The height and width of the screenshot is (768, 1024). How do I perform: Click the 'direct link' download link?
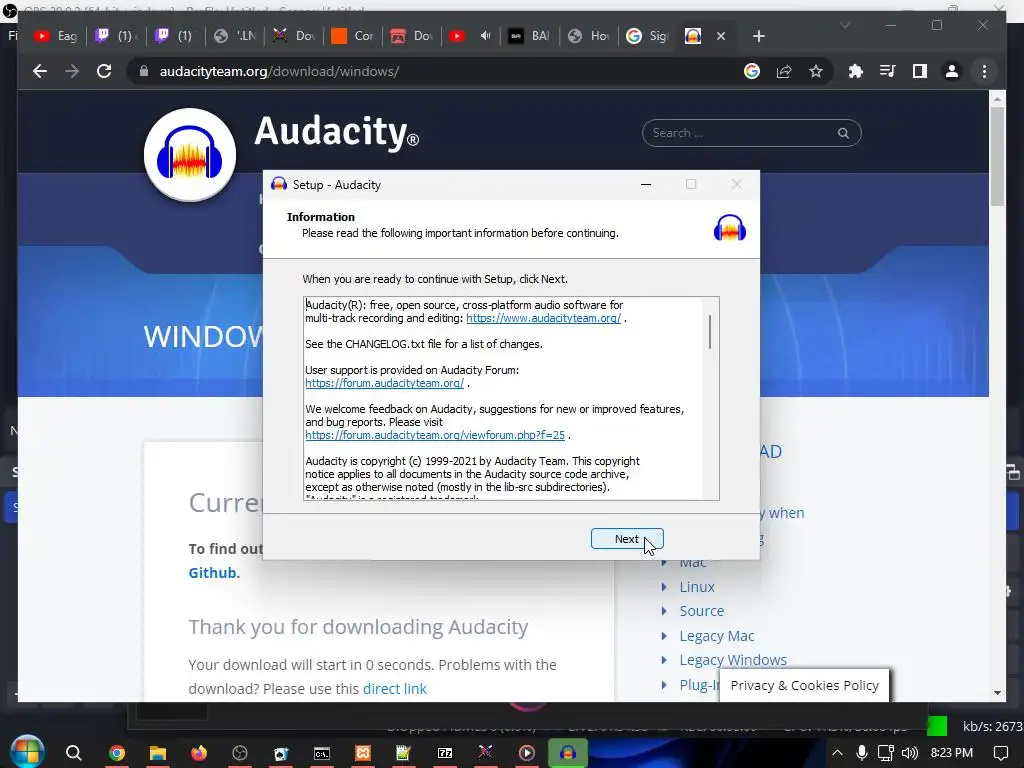[394, 688]
